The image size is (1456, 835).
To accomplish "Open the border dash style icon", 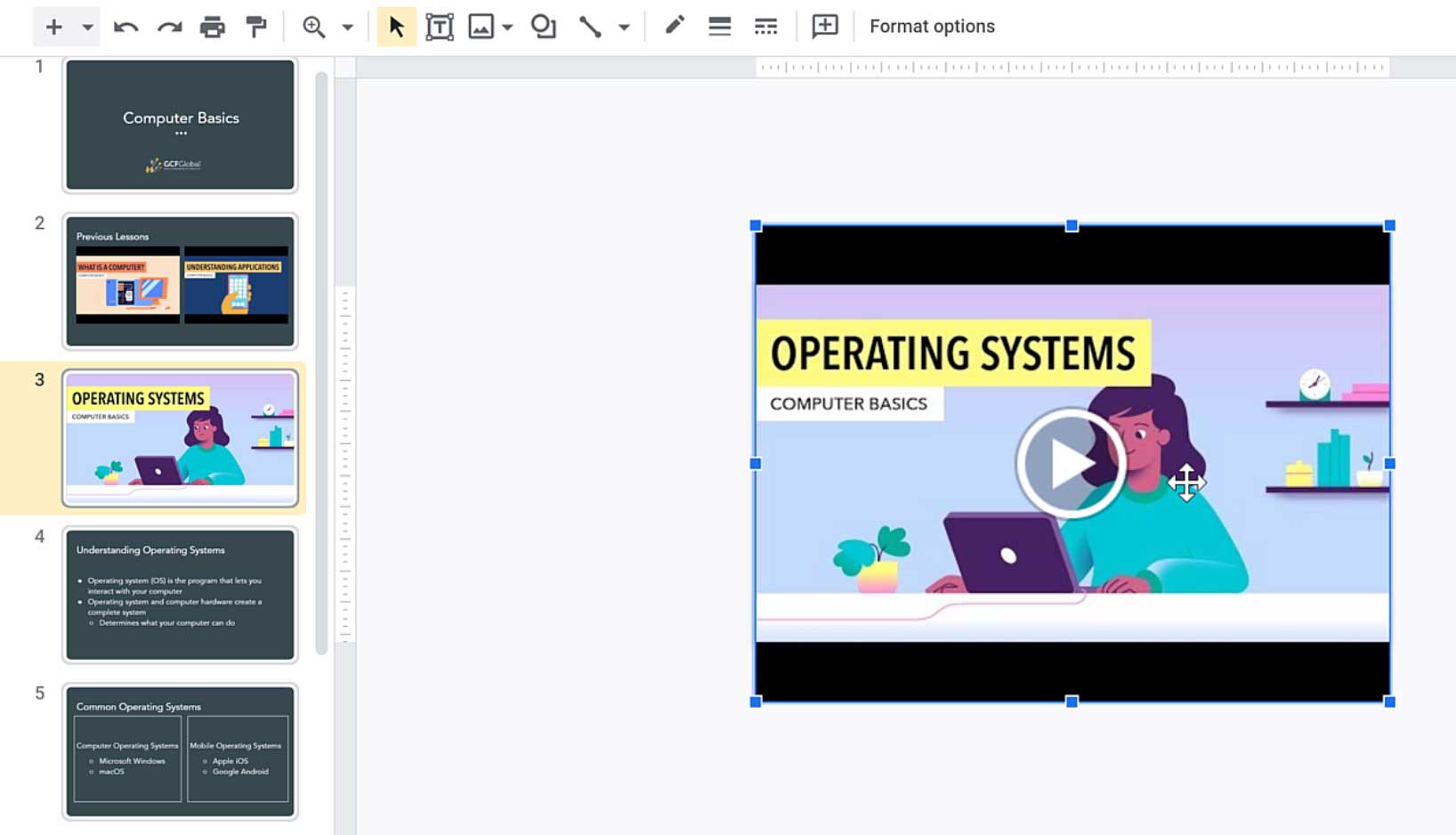I will pos(763,26).
